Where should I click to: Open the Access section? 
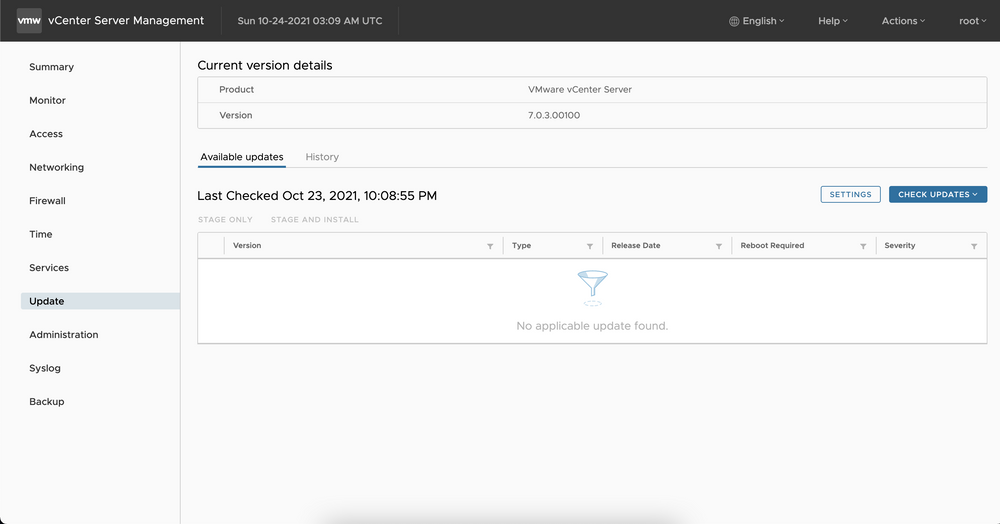click(46, 134)
